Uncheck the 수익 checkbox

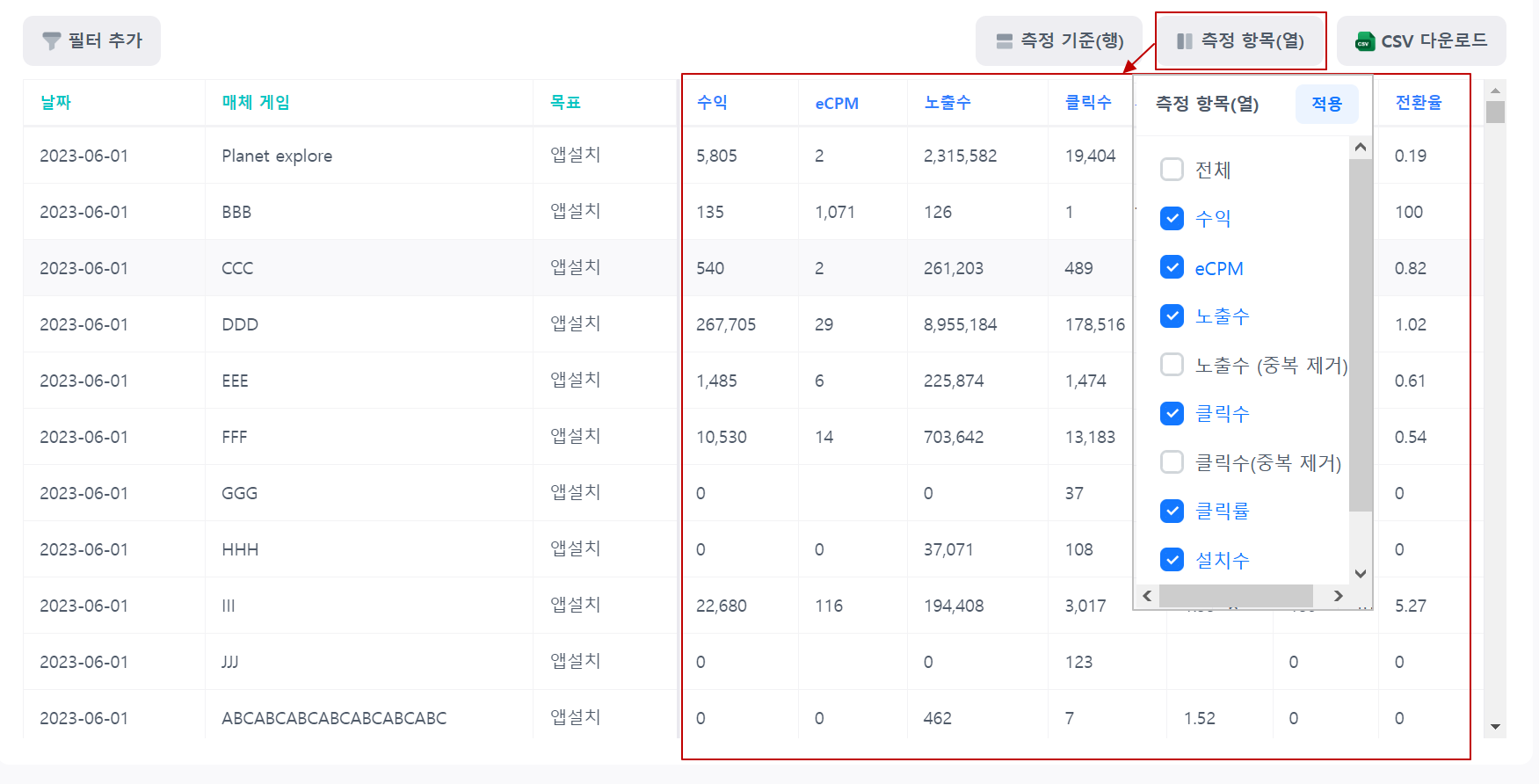(x=1172, y=218)
